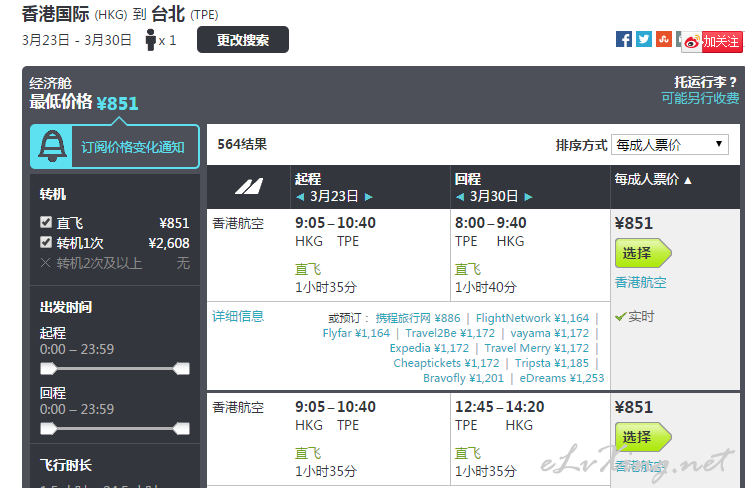Image resolution: width=745 pixels, height=496 pixels.
Task: Click the 托运行李? heading
Action: pyautogui.click(x=706, y=82)
